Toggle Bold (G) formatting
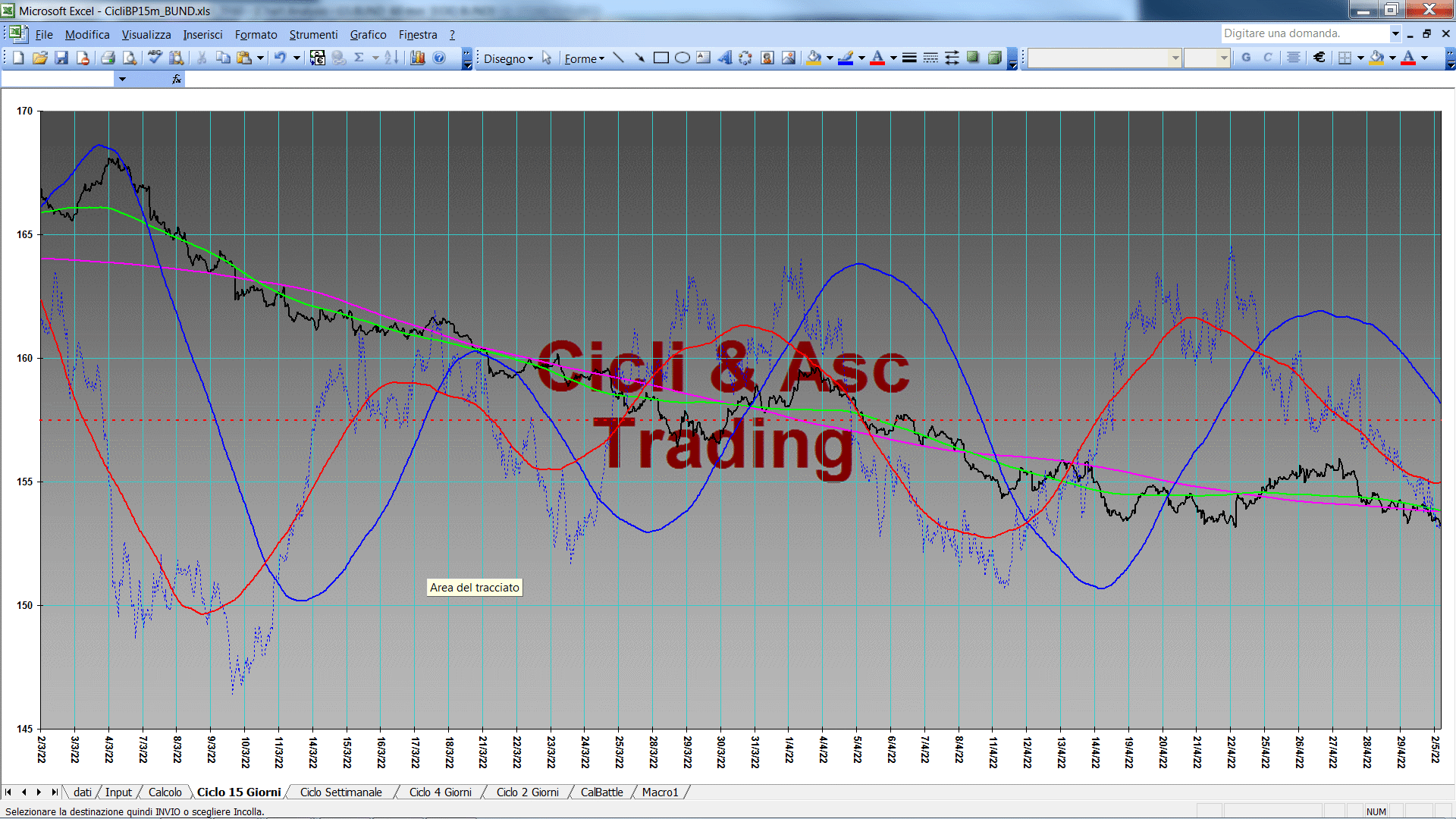 1246,58
